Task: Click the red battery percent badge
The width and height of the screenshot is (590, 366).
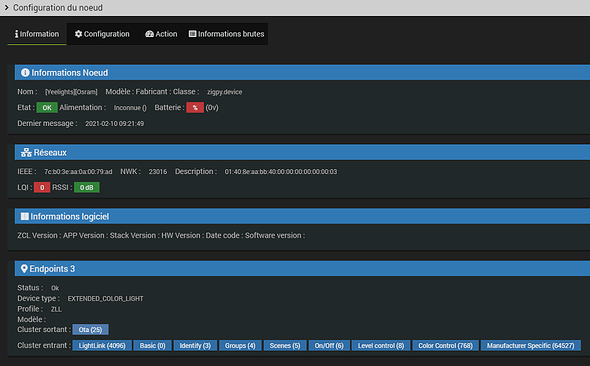Action: point(195,108)
